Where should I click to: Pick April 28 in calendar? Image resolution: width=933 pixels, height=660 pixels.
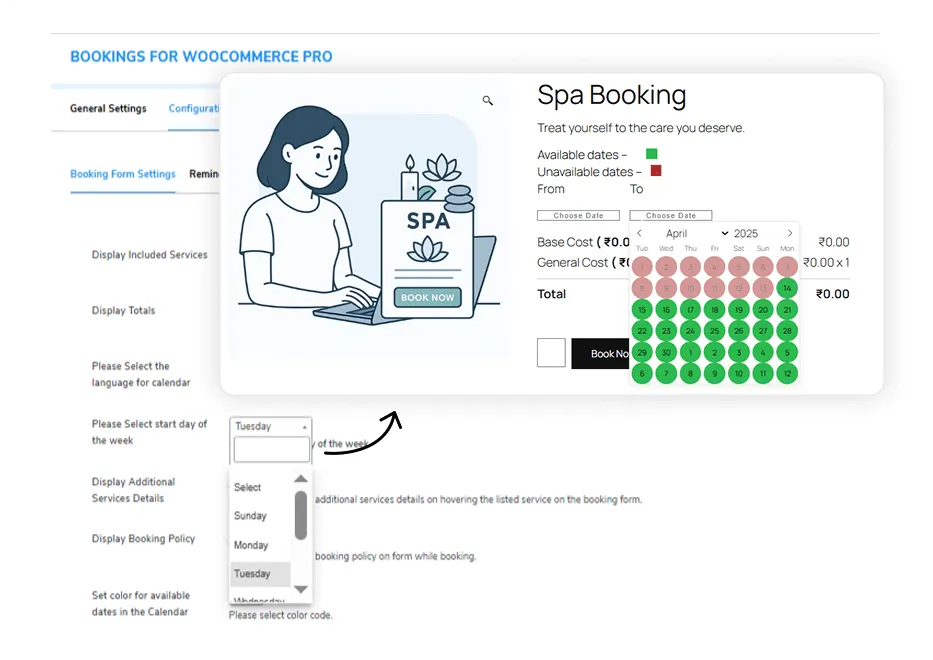(x=787, y=331)
